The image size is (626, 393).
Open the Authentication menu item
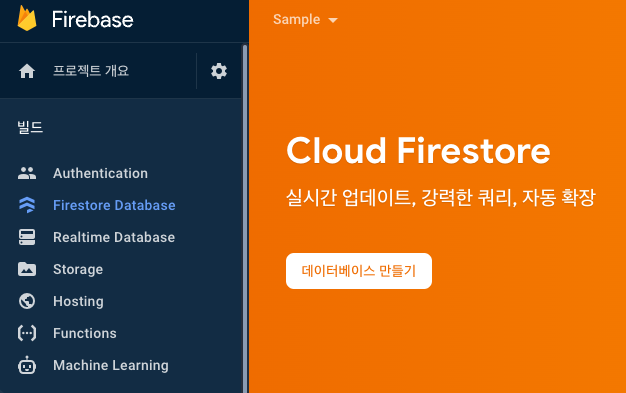coord(100,173)
